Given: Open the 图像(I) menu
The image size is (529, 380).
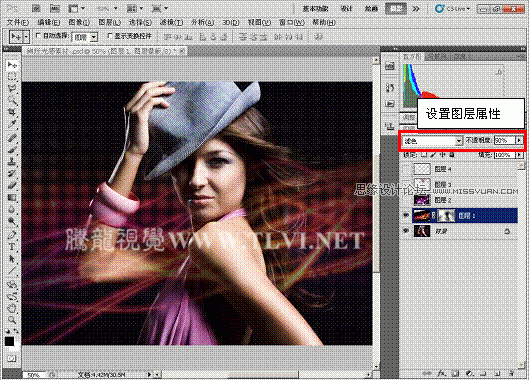Looking at the screenshot, I should click(x=79, y=22).
